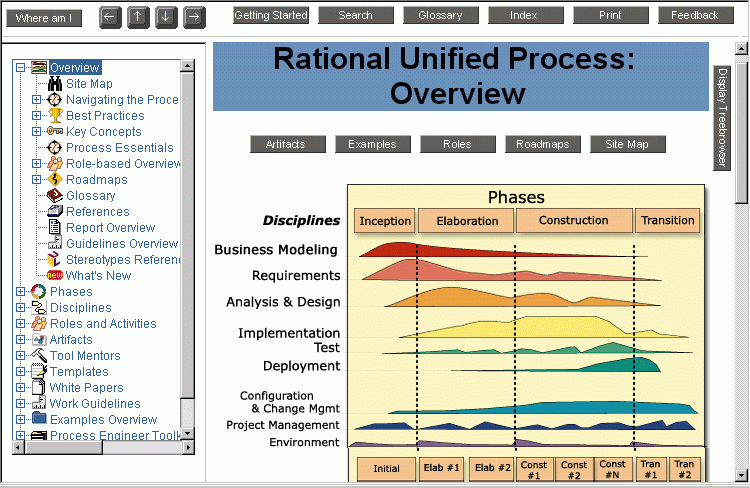Screen dimensions: 750x488
Task: Expand the Disciplines tree node
Action: [20, 307]
